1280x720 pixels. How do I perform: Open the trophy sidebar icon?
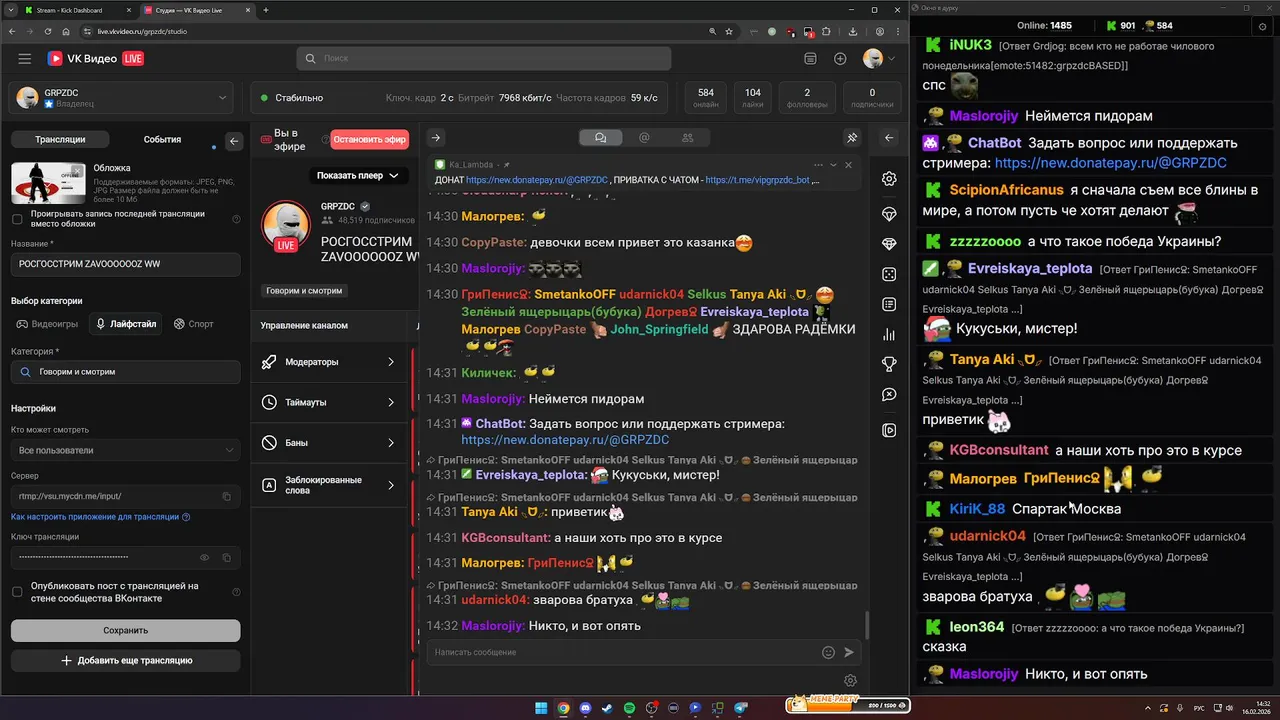click(x=889, y=365)
